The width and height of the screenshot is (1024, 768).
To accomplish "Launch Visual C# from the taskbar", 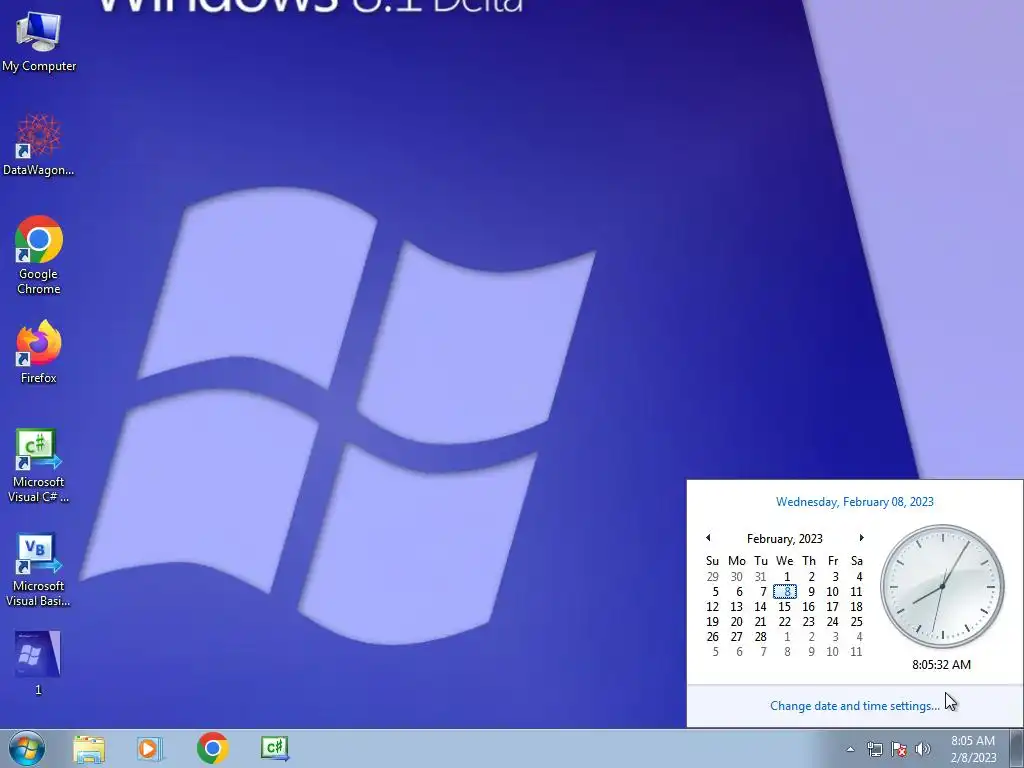I will tap(275, 748).
